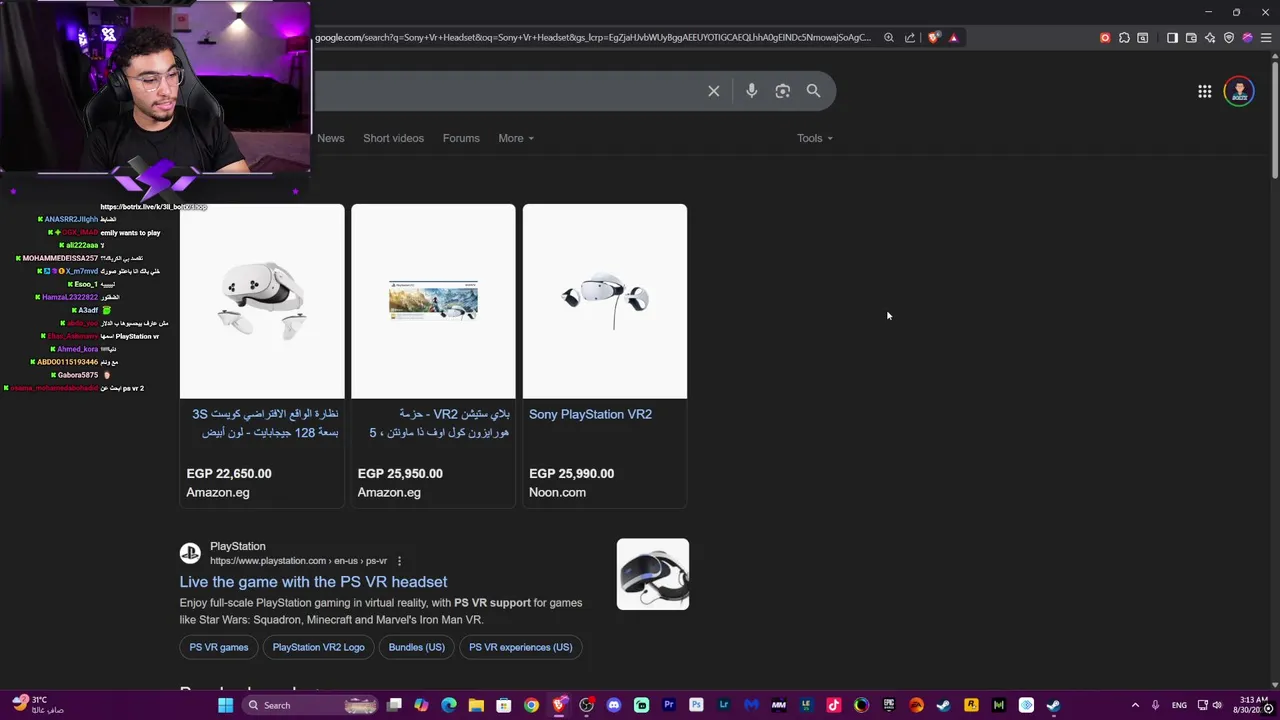Open the EA app from taskbar
This screenshot has height=720, width=1280.
[916, 705]
